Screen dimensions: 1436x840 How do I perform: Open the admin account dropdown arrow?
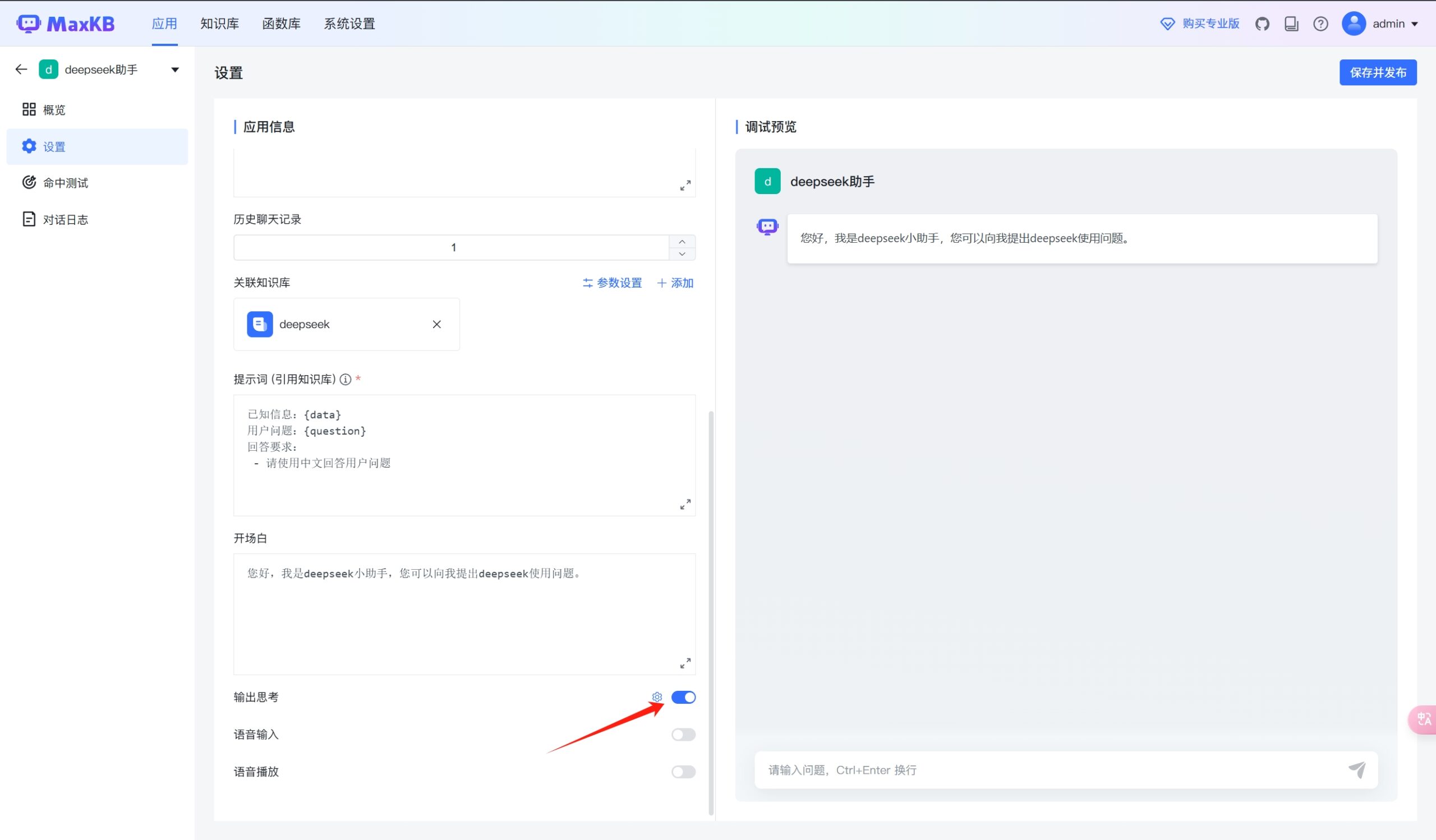(1415, 24)
